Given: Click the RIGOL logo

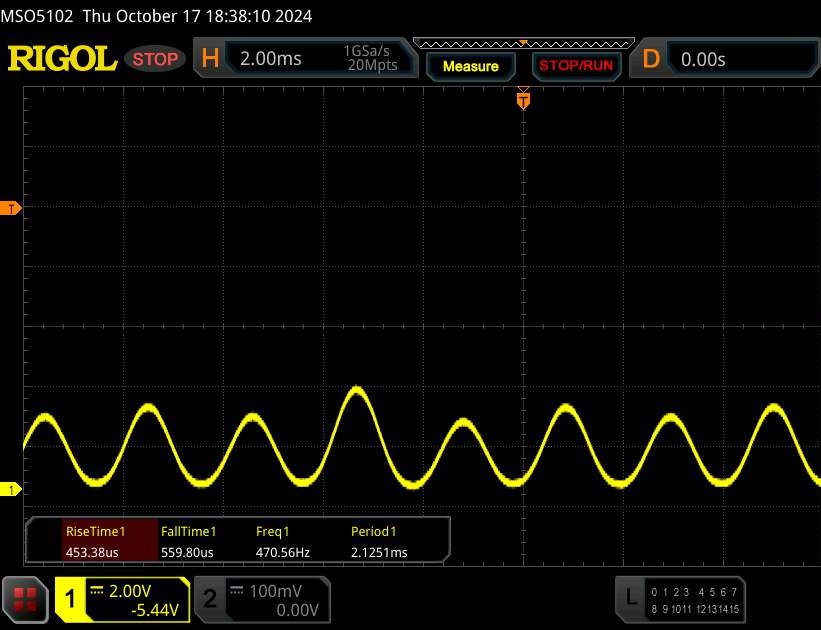Looking at the screenshot, I should click(62, 59).
